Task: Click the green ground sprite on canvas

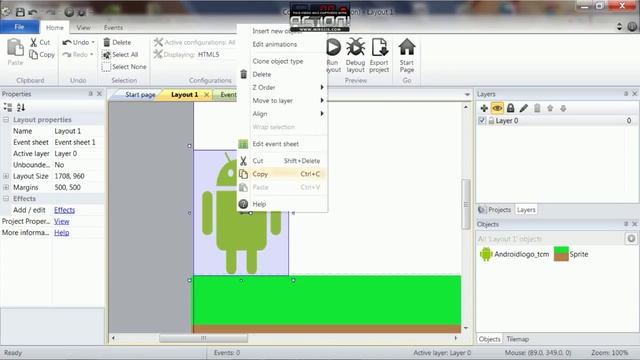Action: pos(327,300)
